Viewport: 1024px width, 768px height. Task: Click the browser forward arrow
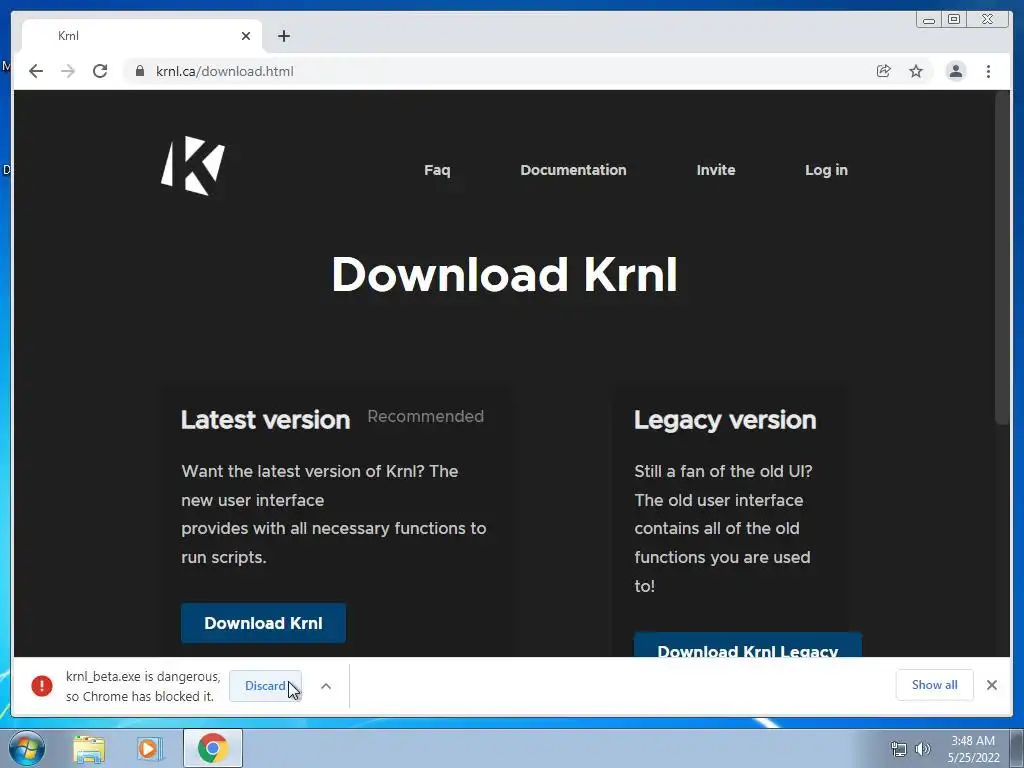tap(68, 71)
